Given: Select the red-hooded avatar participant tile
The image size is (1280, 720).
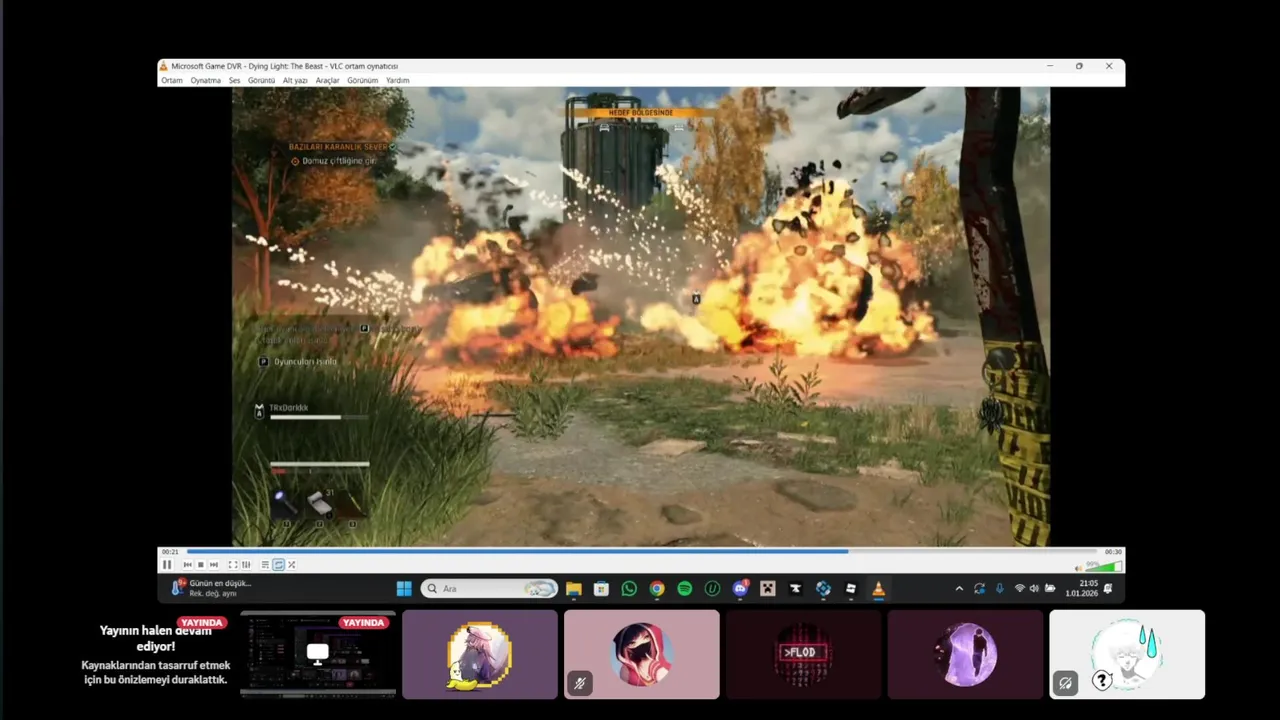Looking at the screenshot, I should (642, 654).
